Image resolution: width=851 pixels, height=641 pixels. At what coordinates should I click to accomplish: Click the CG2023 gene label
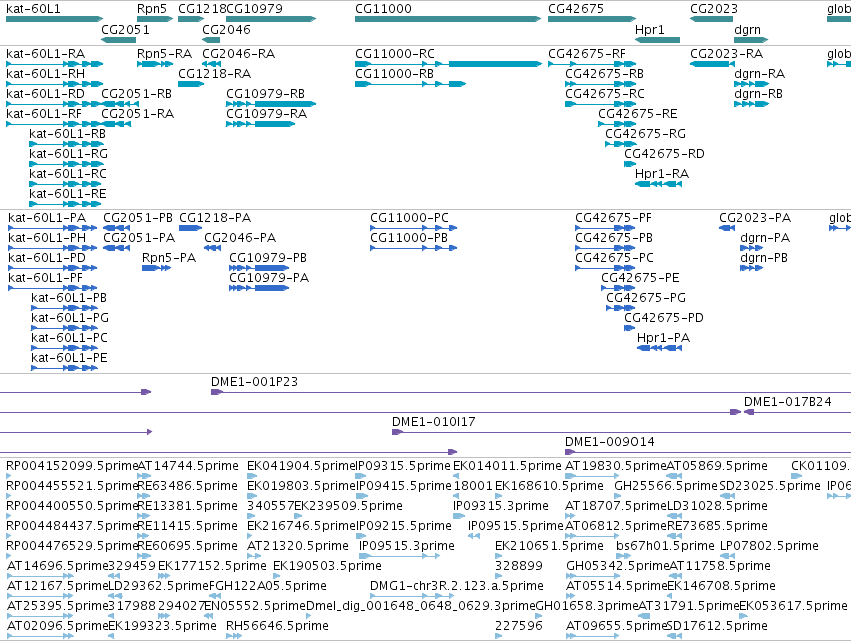tap(714, 9)
